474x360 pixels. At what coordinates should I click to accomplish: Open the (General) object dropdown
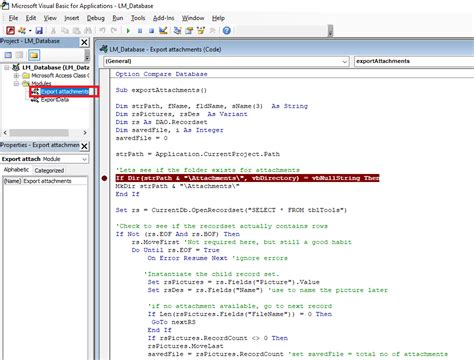pyautogui.click(x=344, y=61)
